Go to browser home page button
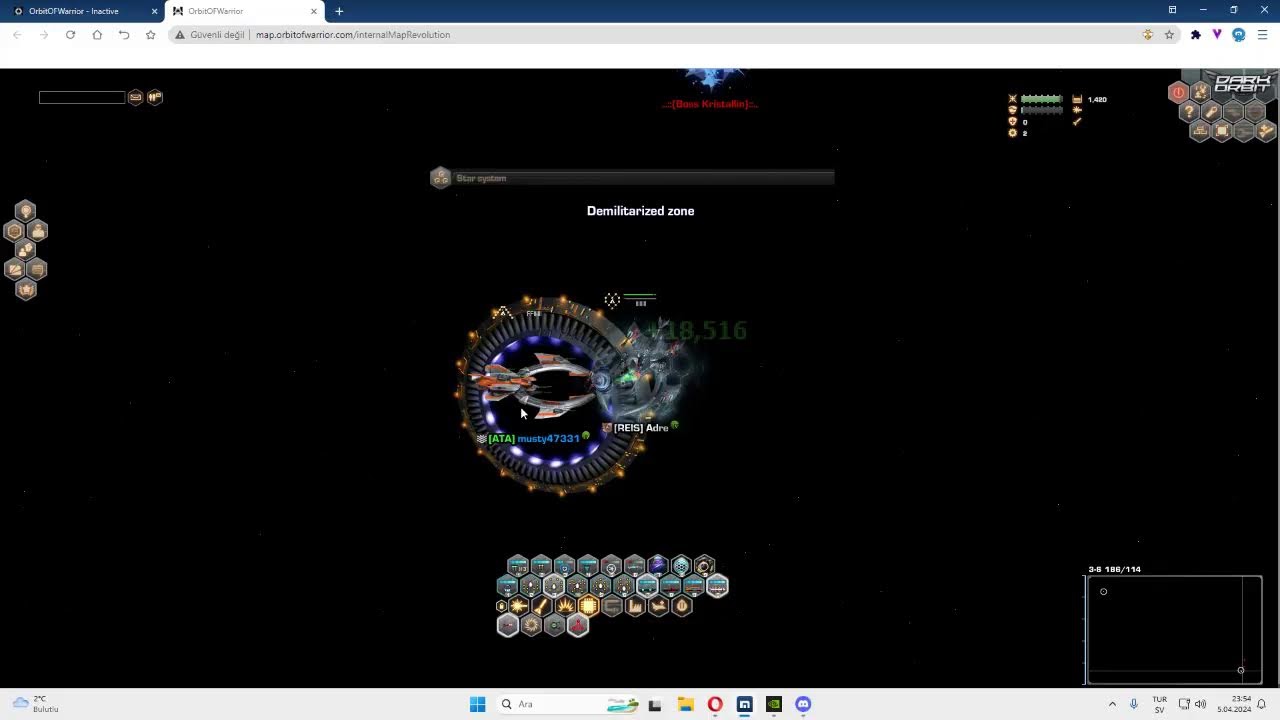The height and width of the screenshot is (720, 1280). click(x=97, y=34)
